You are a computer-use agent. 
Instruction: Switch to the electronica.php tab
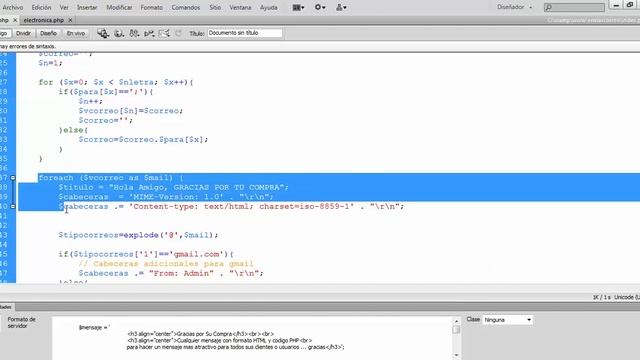(44, 20)
